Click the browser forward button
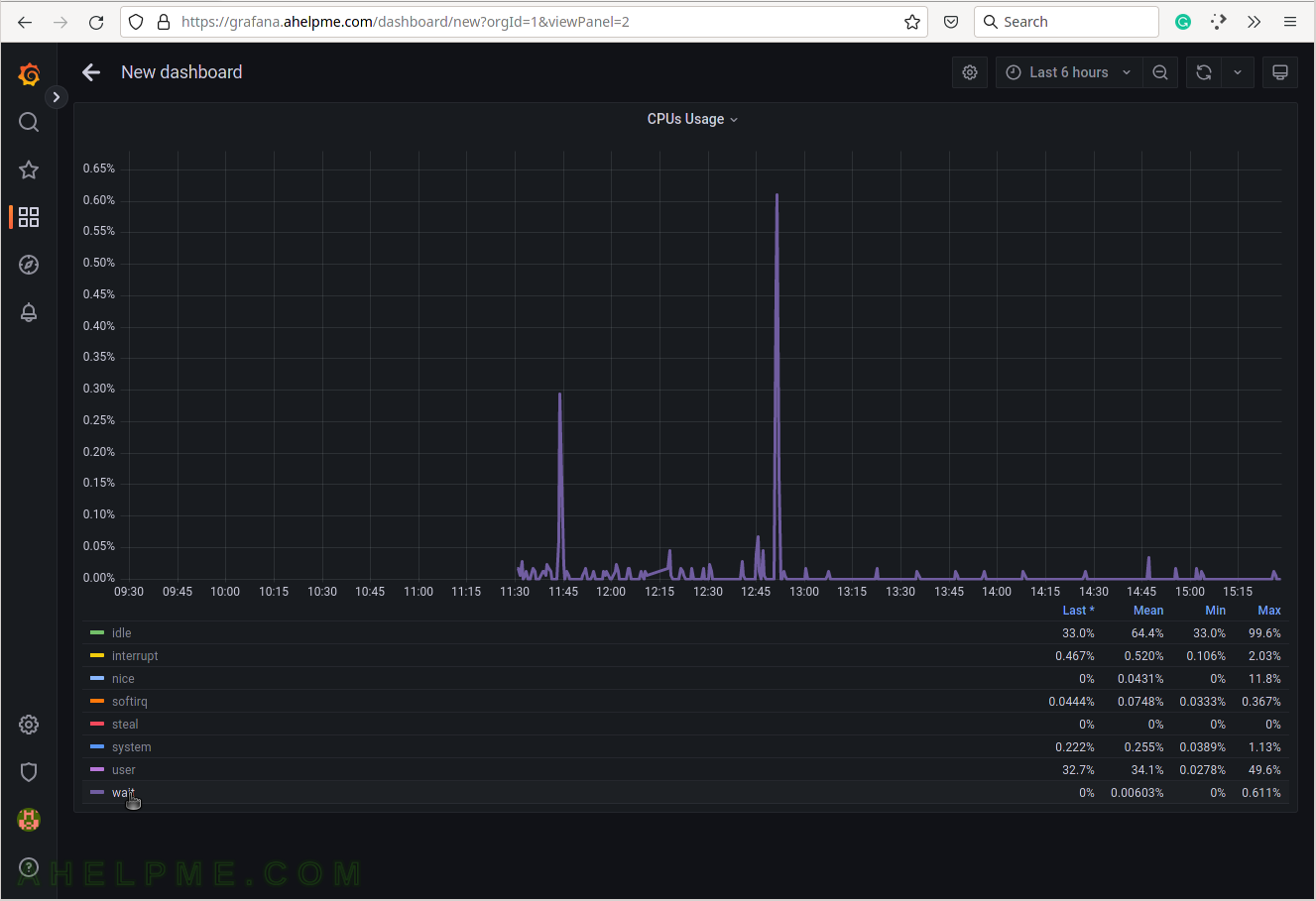The height and width of the screenshot is (901, 1316). 60,22
